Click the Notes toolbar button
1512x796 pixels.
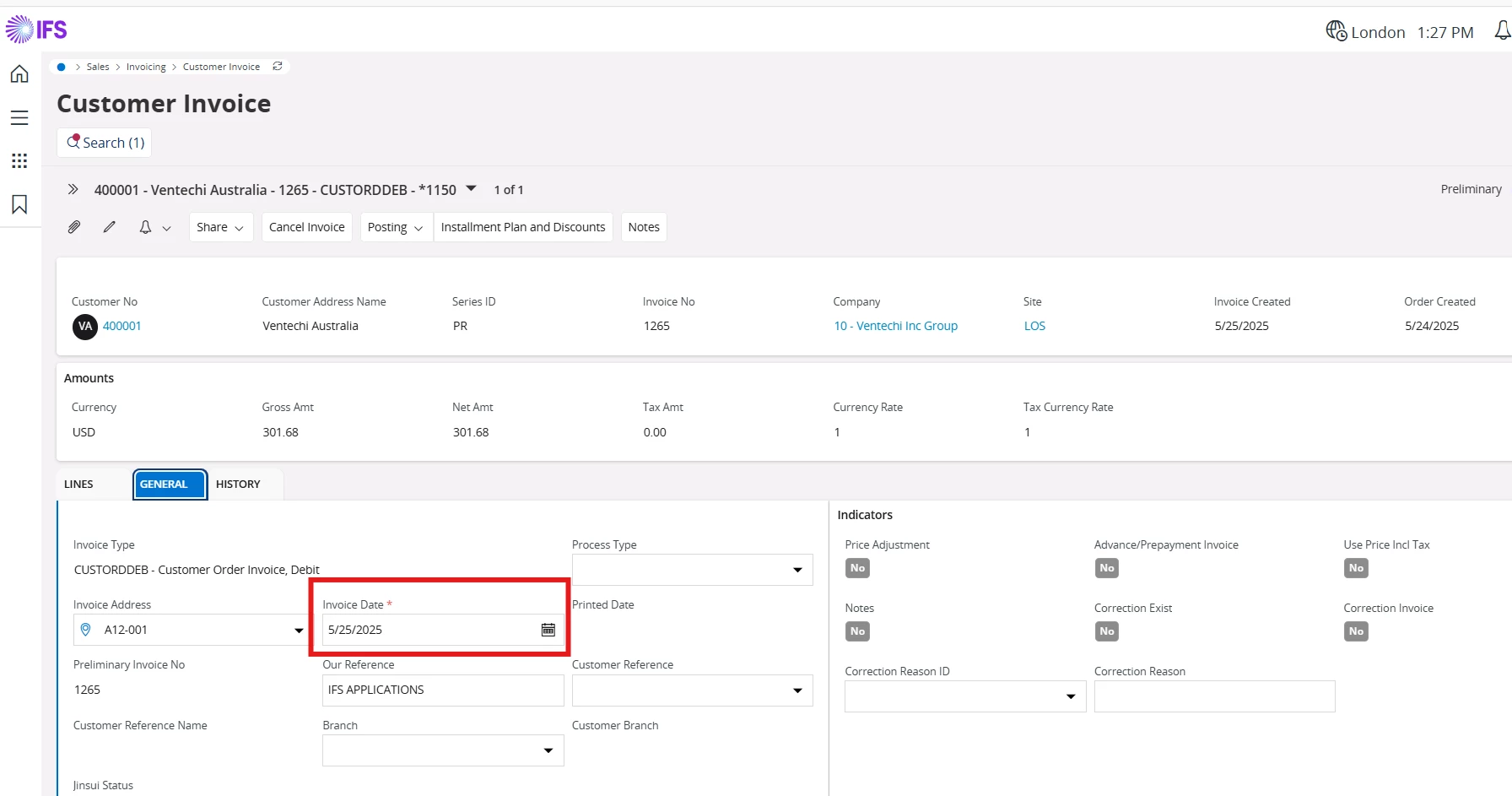[644, 227]
